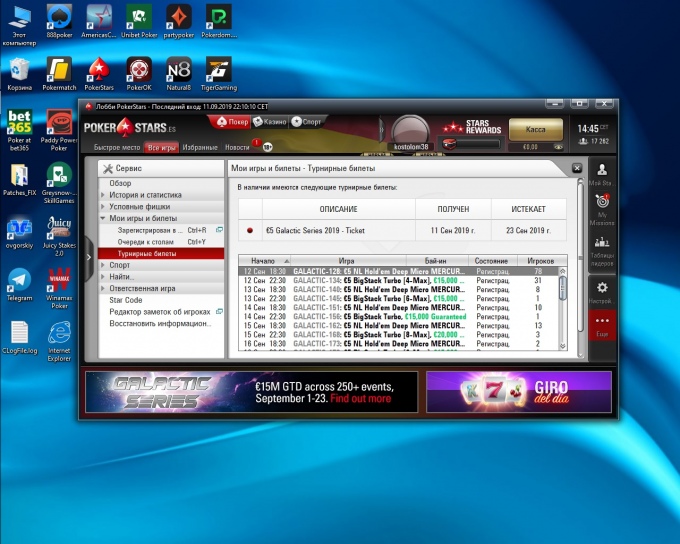Collapse Мои игры и билеты tree section
Screen dimensions: 680x544
(103, 218)
